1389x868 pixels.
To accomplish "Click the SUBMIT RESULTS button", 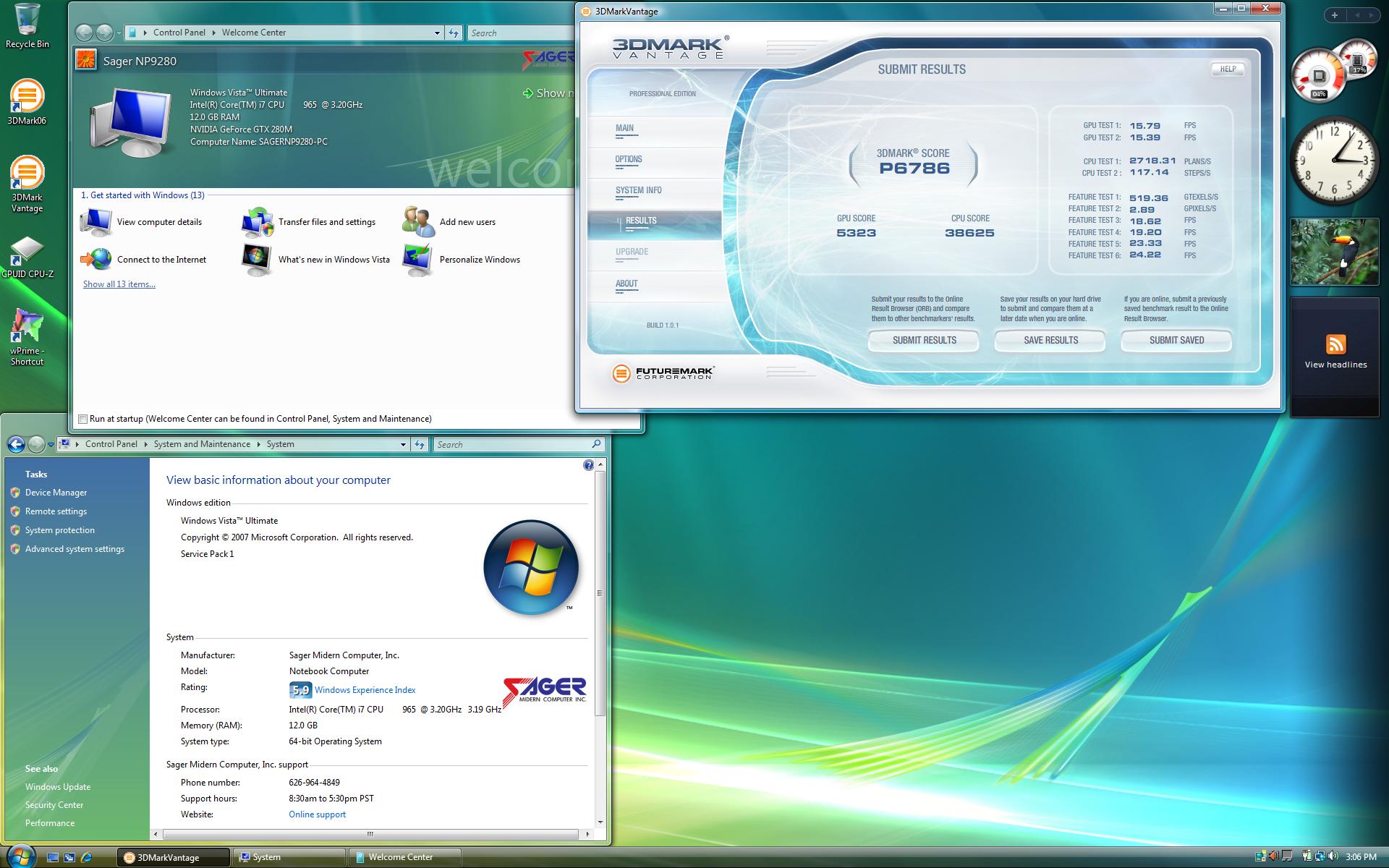I will (924, 340).
